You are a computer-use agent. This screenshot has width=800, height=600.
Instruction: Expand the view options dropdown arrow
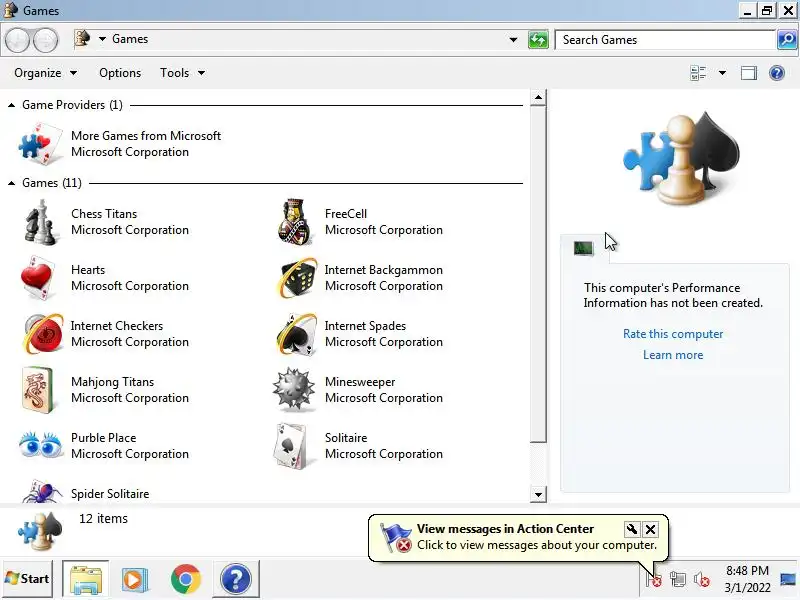(722, 73)
